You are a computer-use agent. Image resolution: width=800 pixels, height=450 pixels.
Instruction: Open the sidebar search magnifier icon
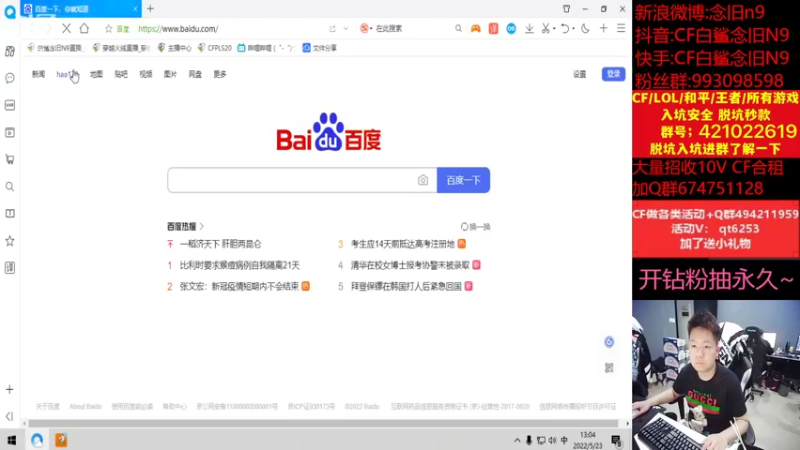[x=10, y=187]
